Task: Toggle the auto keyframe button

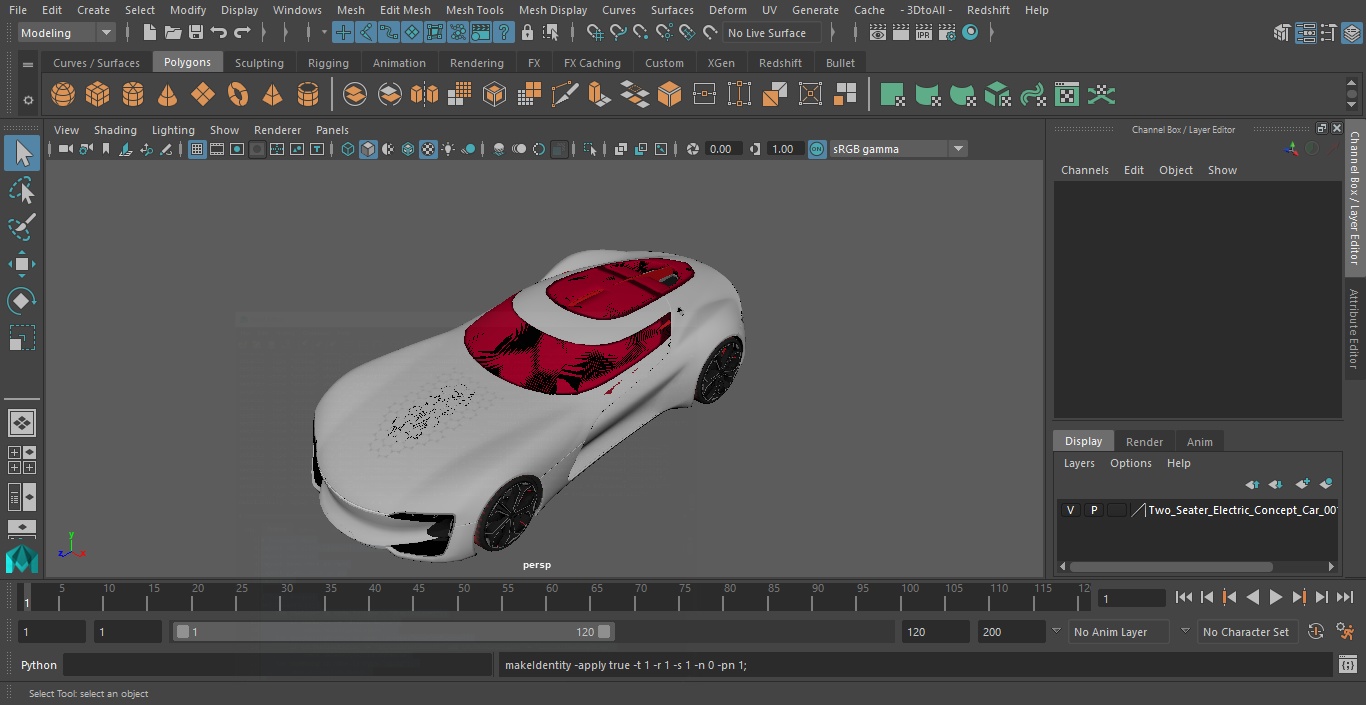Action: pyautogui.click(x=1316, y=632)
